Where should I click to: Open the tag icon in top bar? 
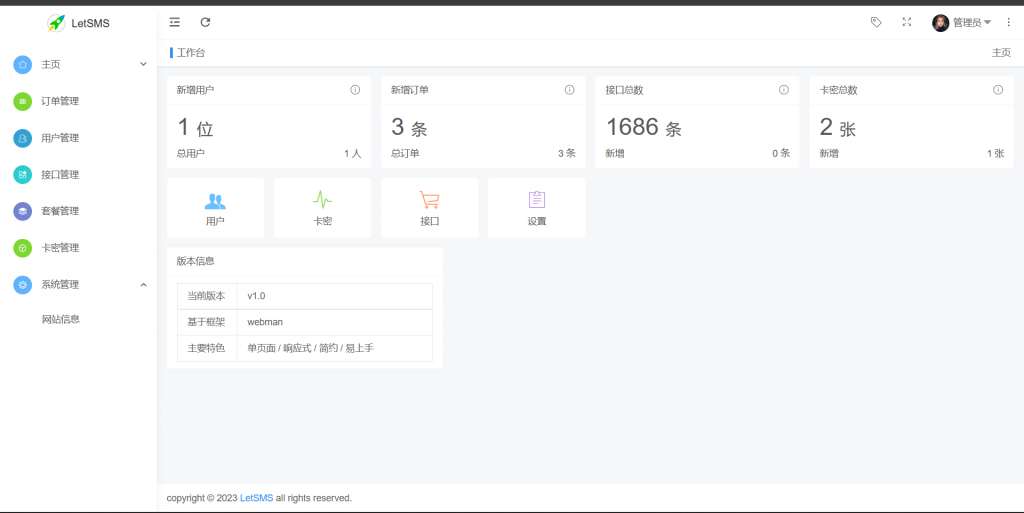[876, 22]
